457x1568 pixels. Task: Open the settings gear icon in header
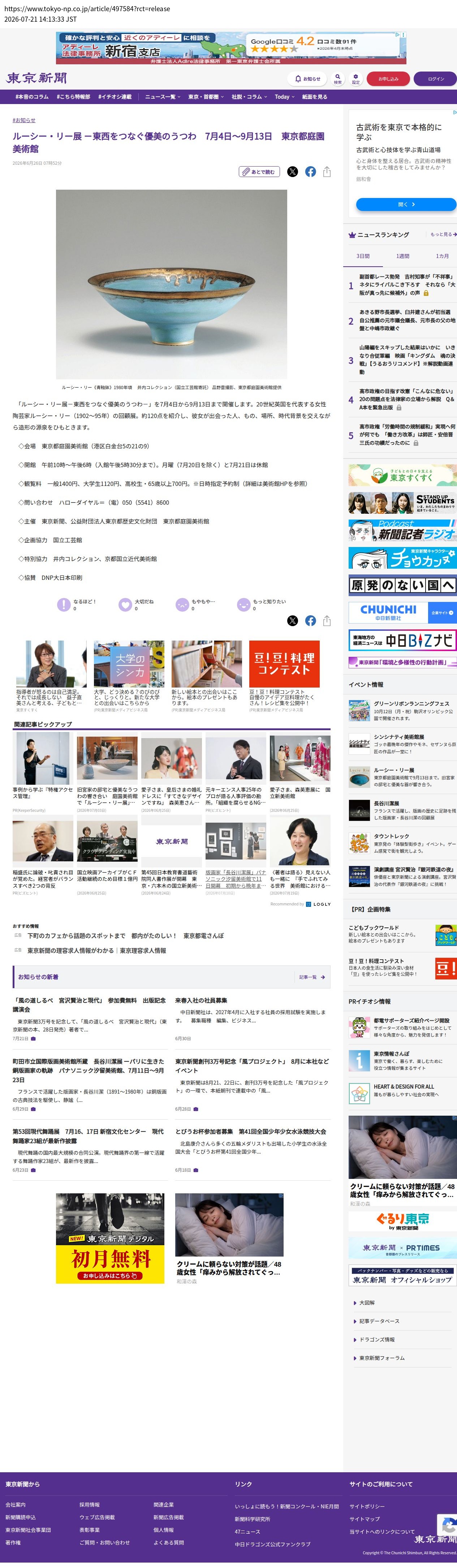[x=356, y=78]
